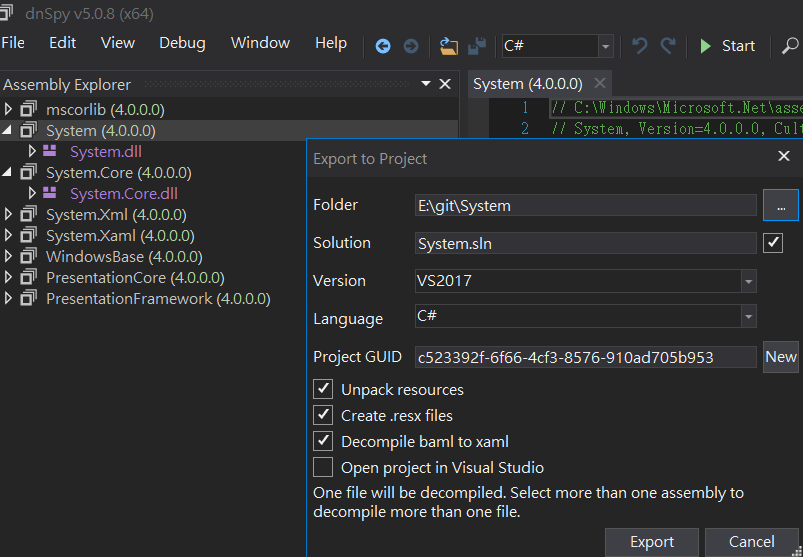The width and height of the screenshot is (803, 557).
Task: Enable Open project in Visual Studio
Action: [323, 467]
